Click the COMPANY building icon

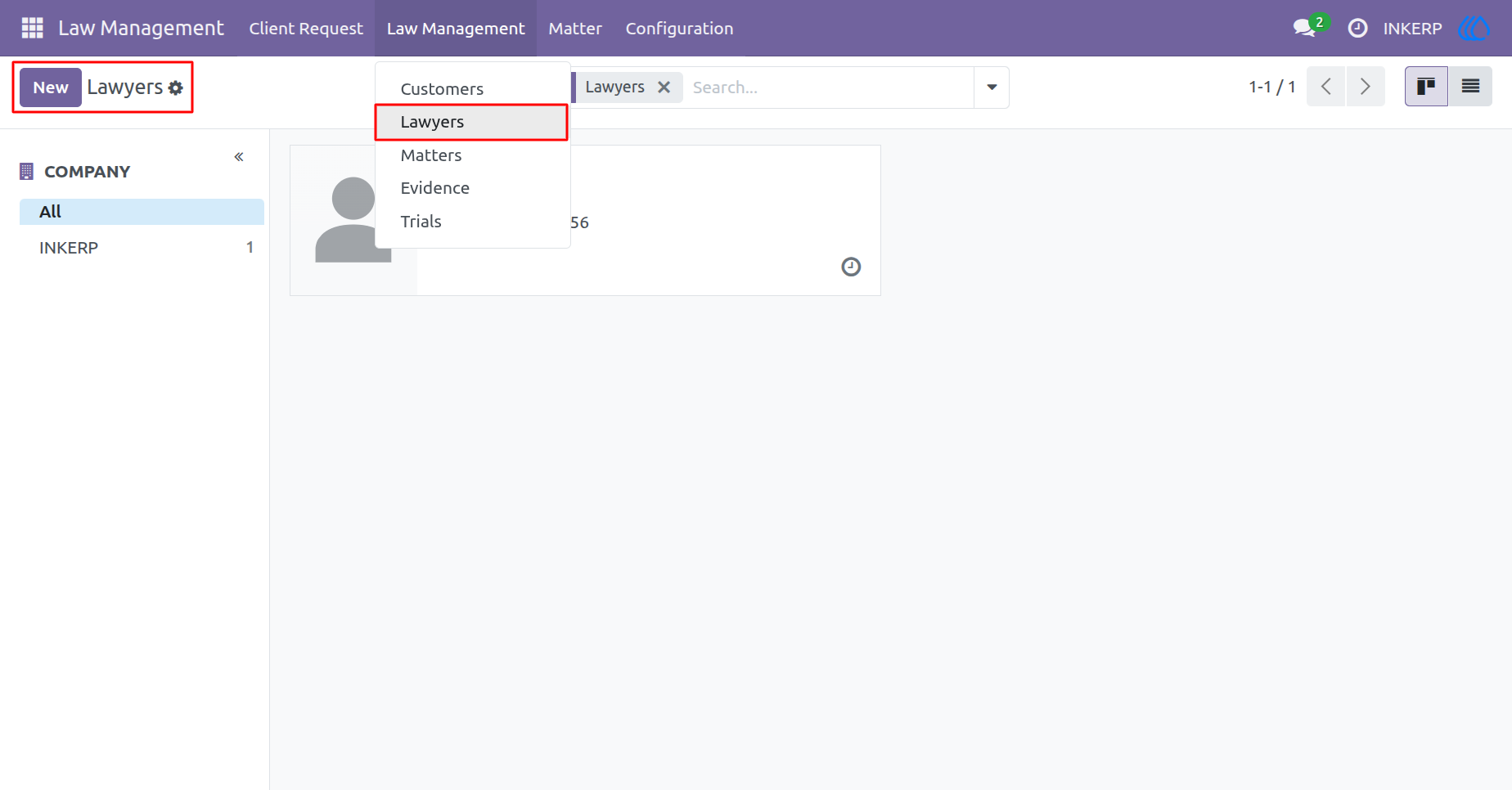click(x=26, y=172)
